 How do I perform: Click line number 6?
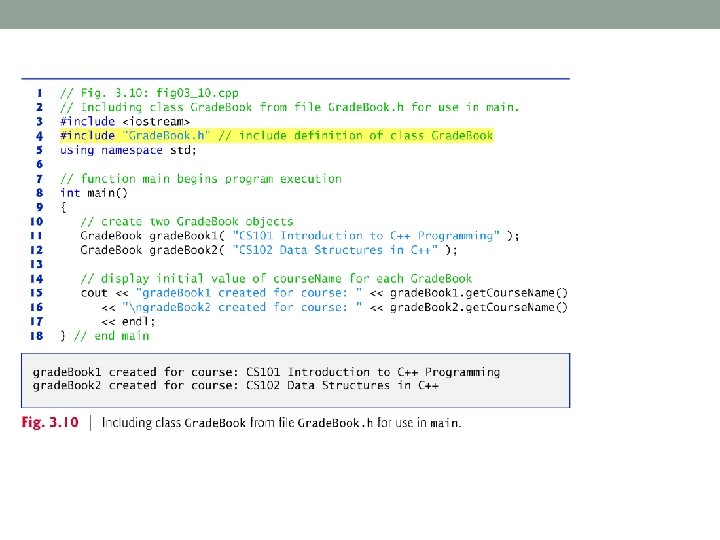click(x=39, y=164)
